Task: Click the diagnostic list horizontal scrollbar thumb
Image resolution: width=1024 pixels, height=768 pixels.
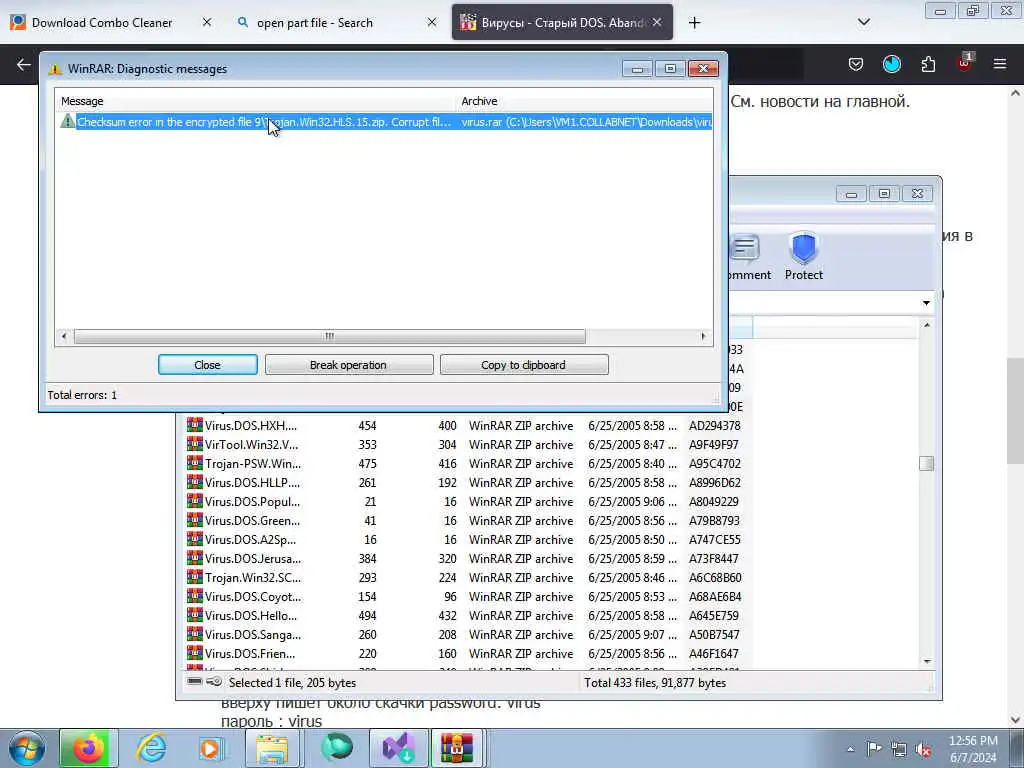Action: tap(330, 336)
